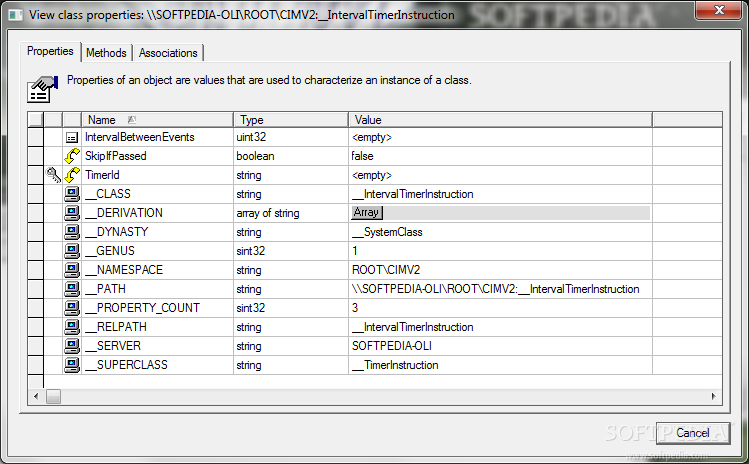Click the __CLASS system property icon

click(x=72, y=194)
